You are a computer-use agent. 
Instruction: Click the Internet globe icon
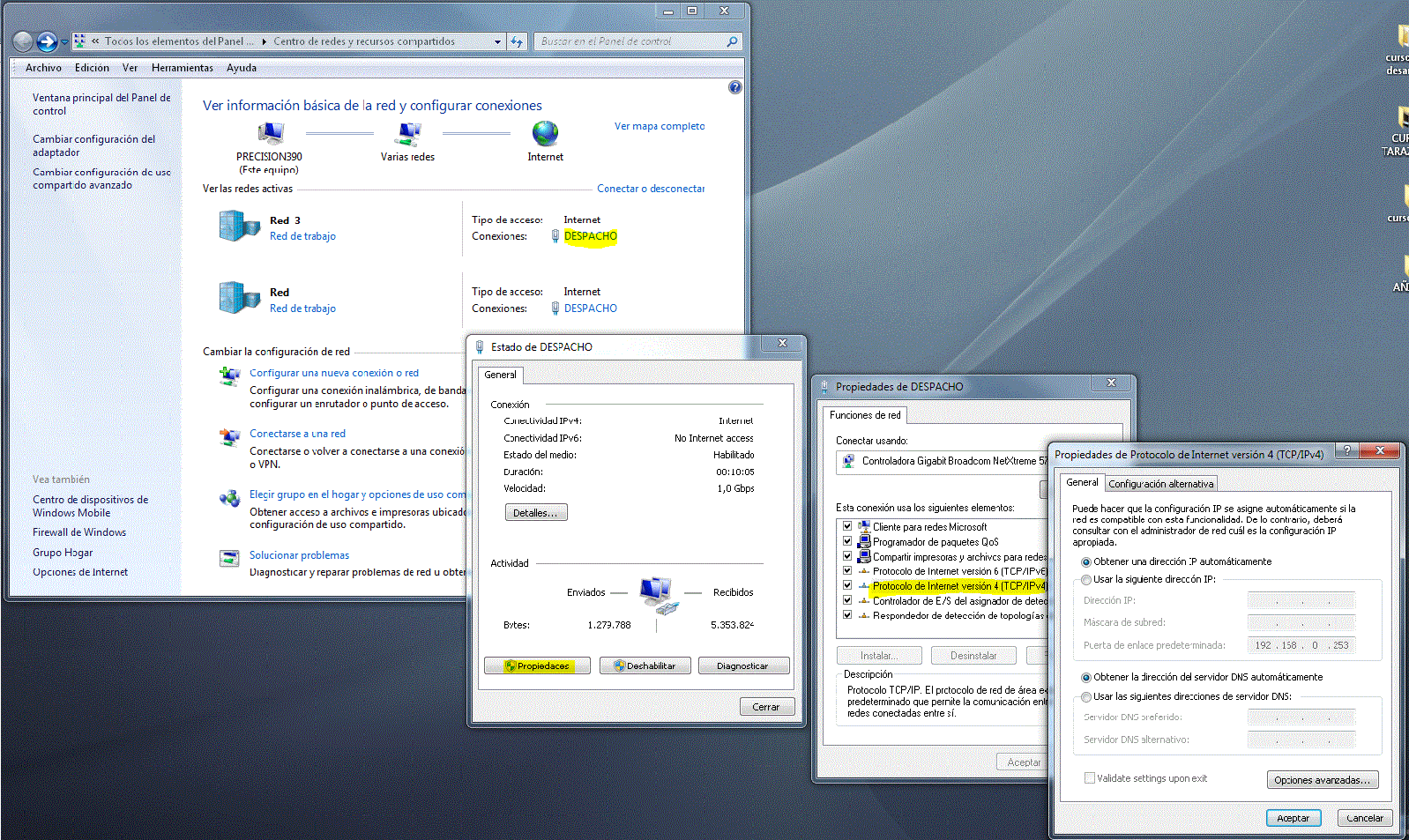coord(545,133)
